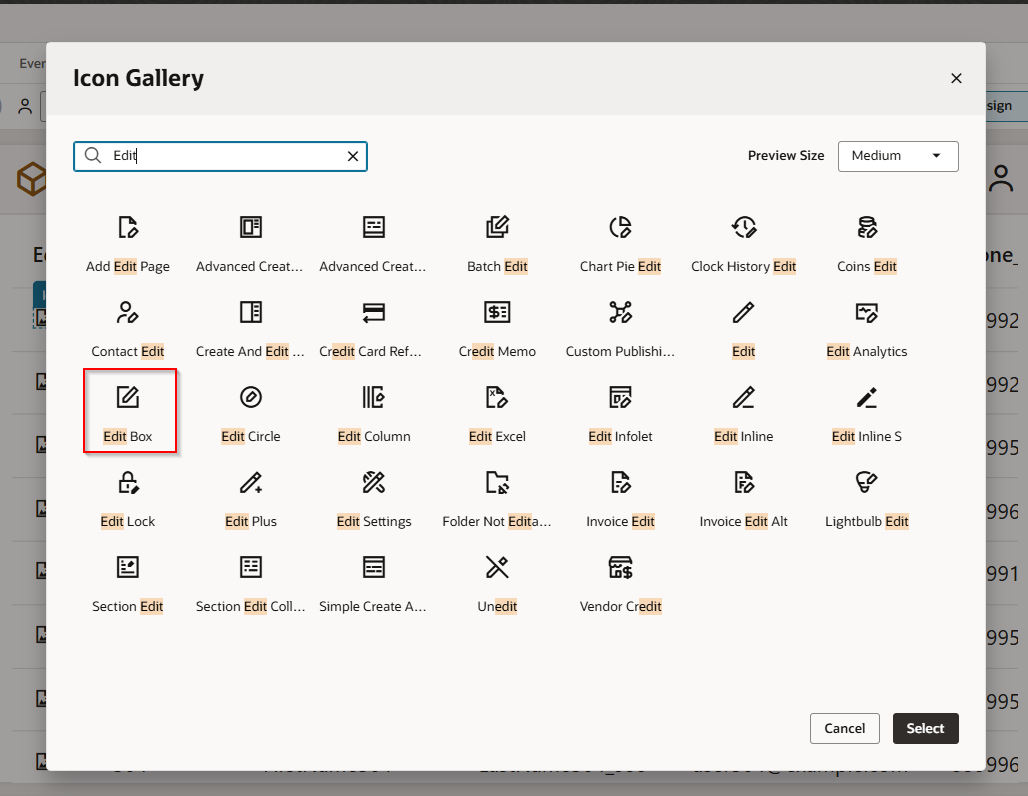
Task: Choose the Contact Edit icon
Action: point(128,314)
